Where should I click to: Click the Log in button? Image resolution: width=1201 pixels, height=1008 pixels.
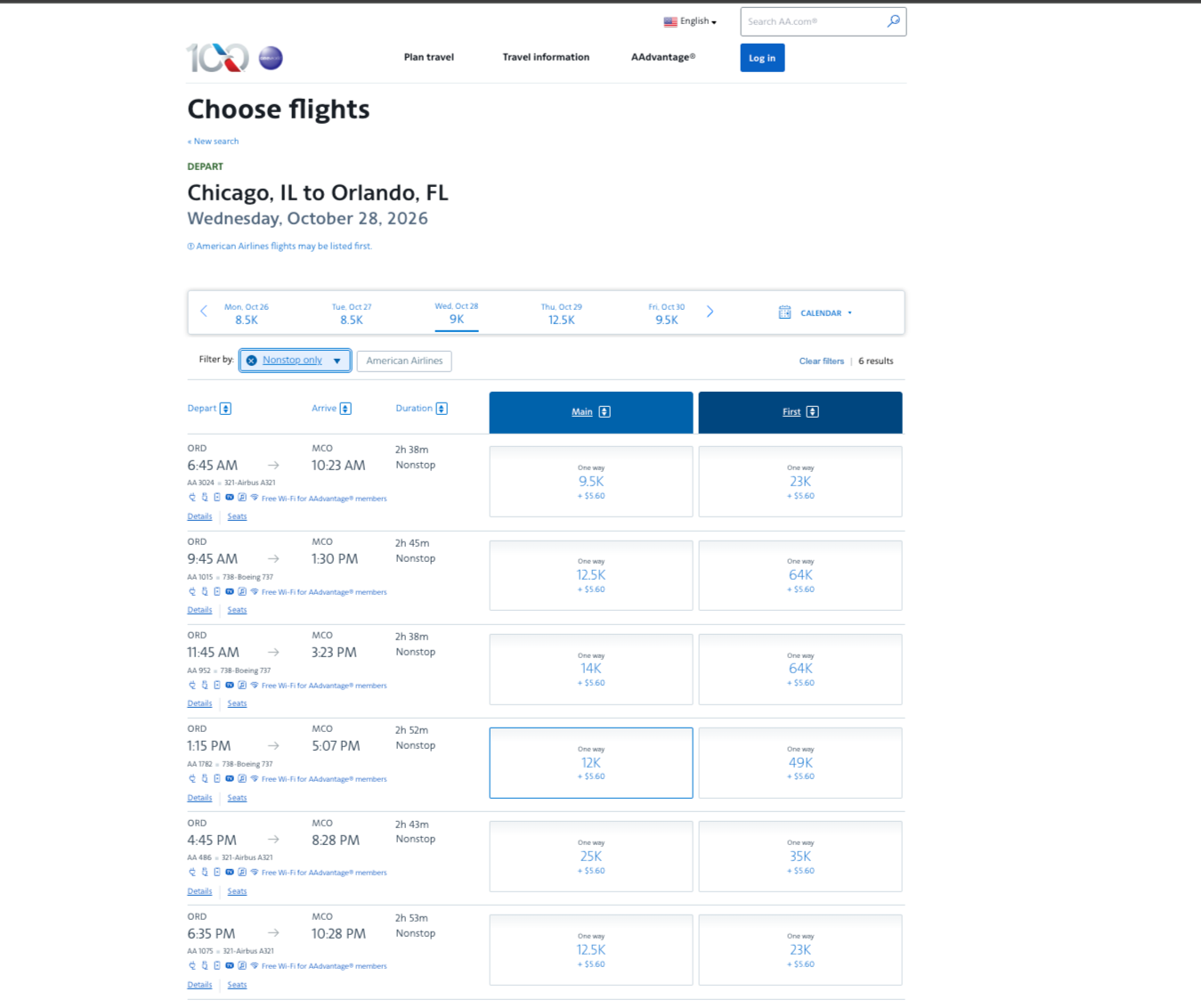click(762, 58)
